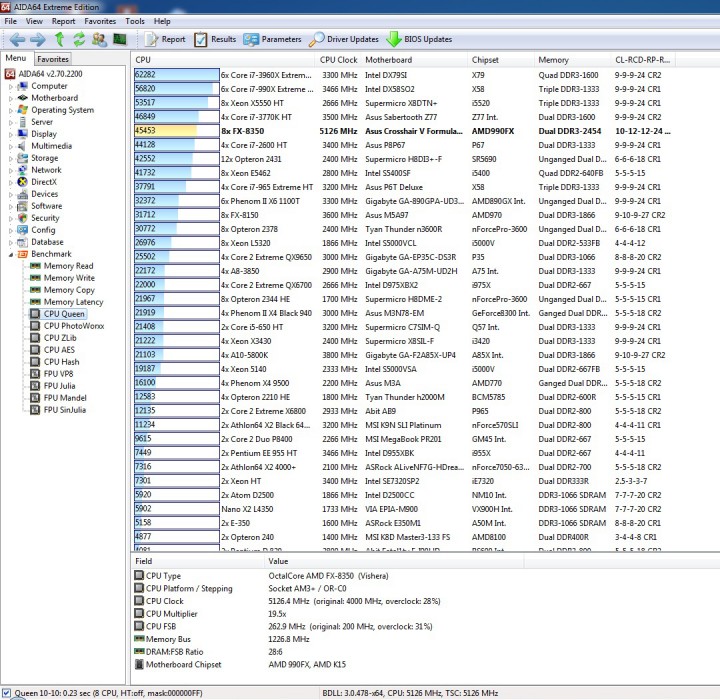
Task: Open the Memory Latency benchmark
Action: (x=67, y=302)
